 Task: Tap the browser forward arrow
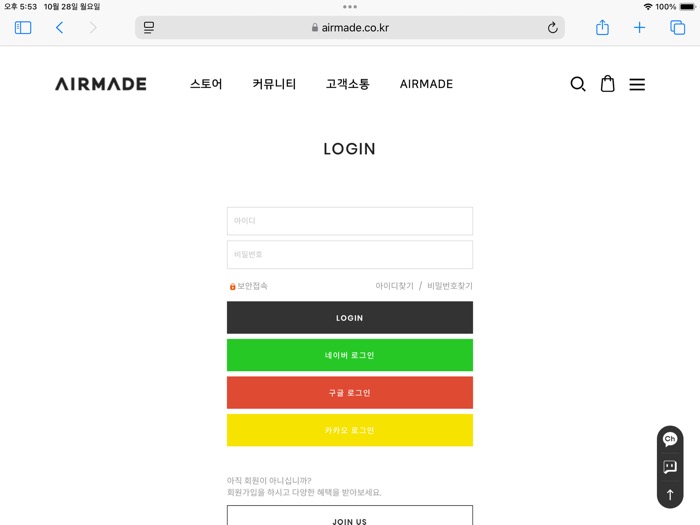[x=93, y=28]
